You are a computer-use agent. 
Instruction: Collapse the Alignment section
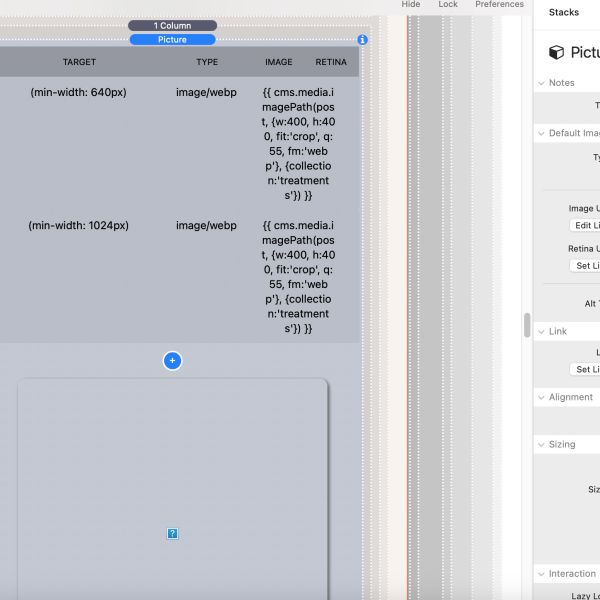pyautogui.click(x=541, y=397)
